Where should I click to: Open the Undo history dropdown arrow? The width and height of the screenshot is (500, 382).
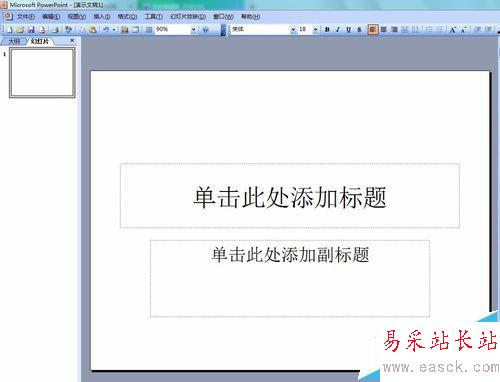pyautogui.click(x=114, y=30)
